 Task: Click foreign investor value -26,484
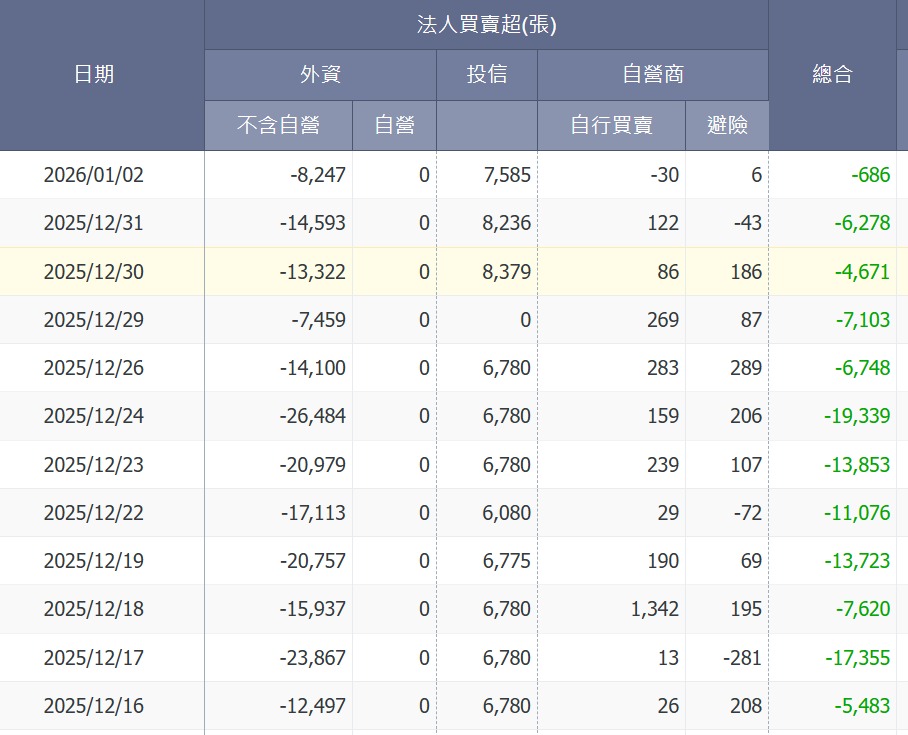coord(313,416)
